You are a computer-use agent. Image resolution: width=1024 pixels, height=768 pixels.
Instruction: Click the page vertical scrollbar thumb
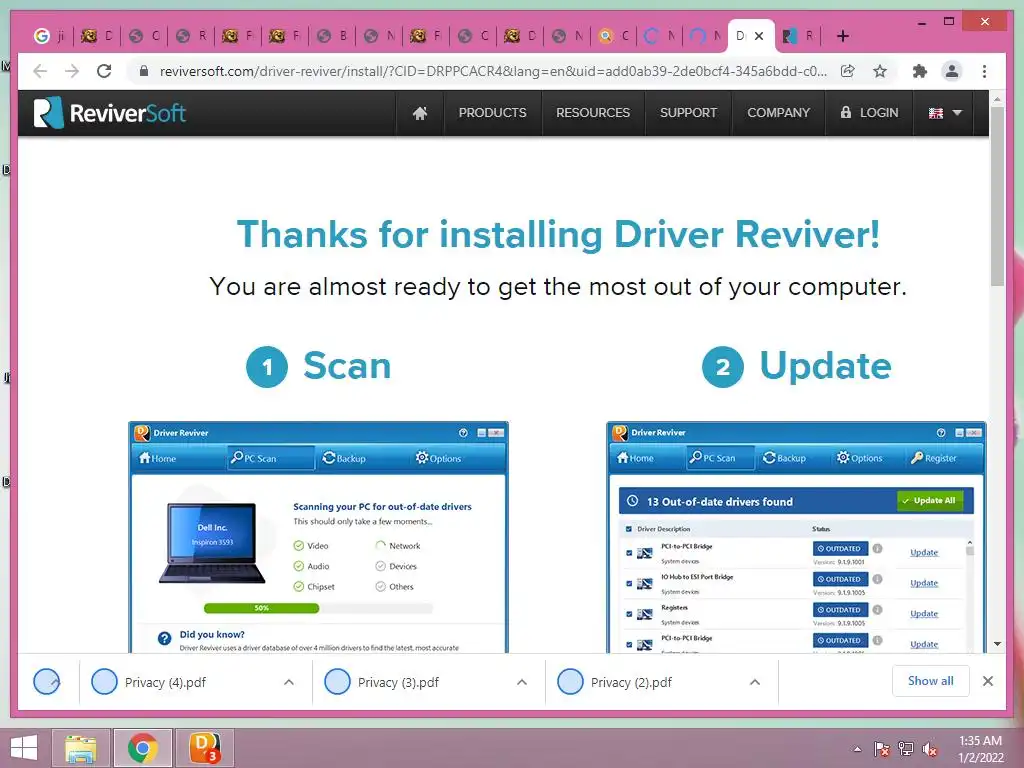(x=997, y=196)
